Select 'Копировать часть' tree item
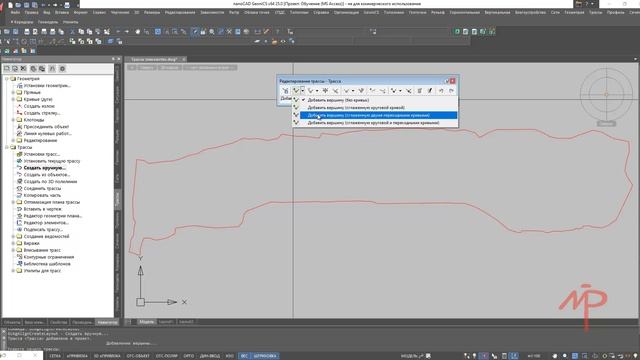 click(42, 195)
